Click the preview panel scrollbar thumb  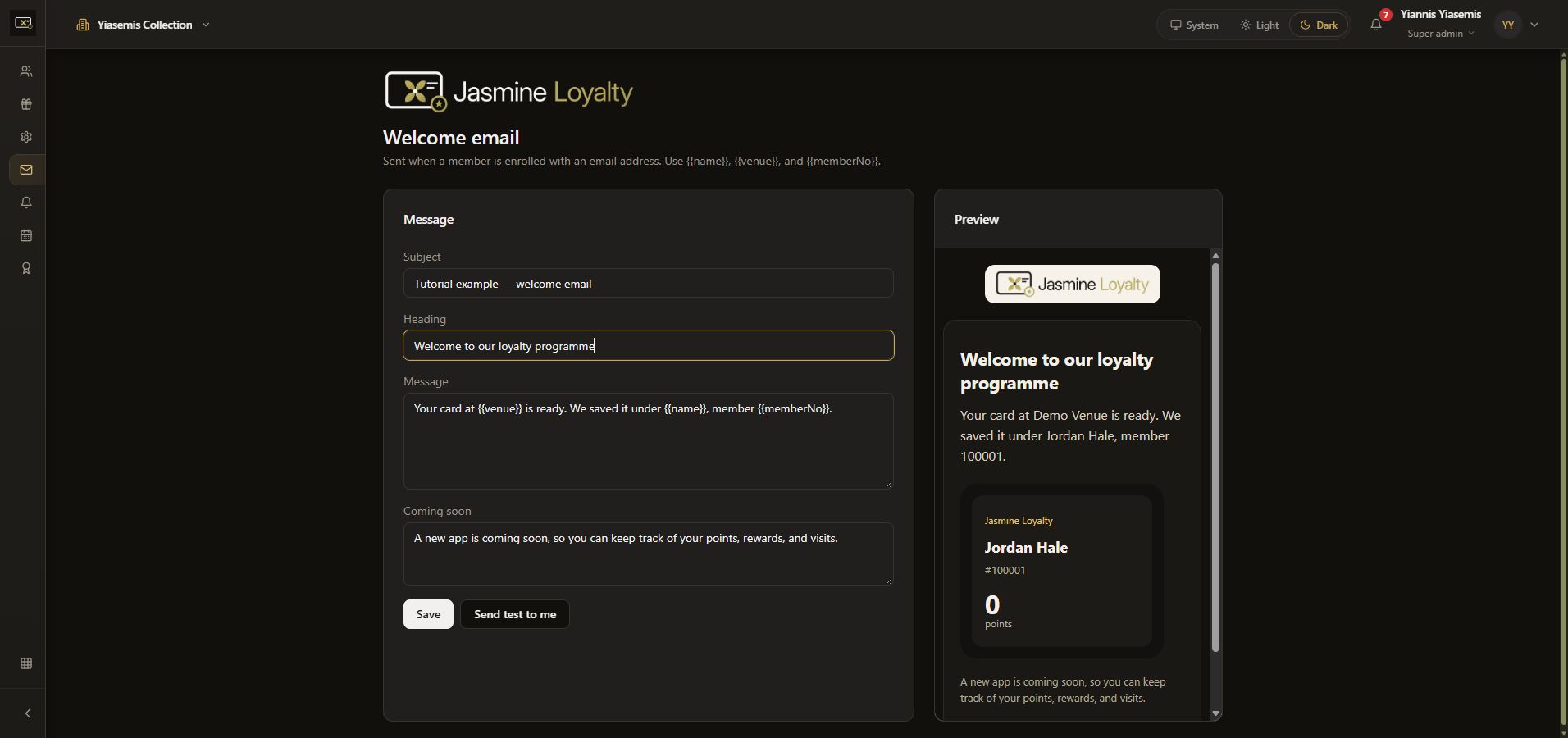tap(1215, 457)
